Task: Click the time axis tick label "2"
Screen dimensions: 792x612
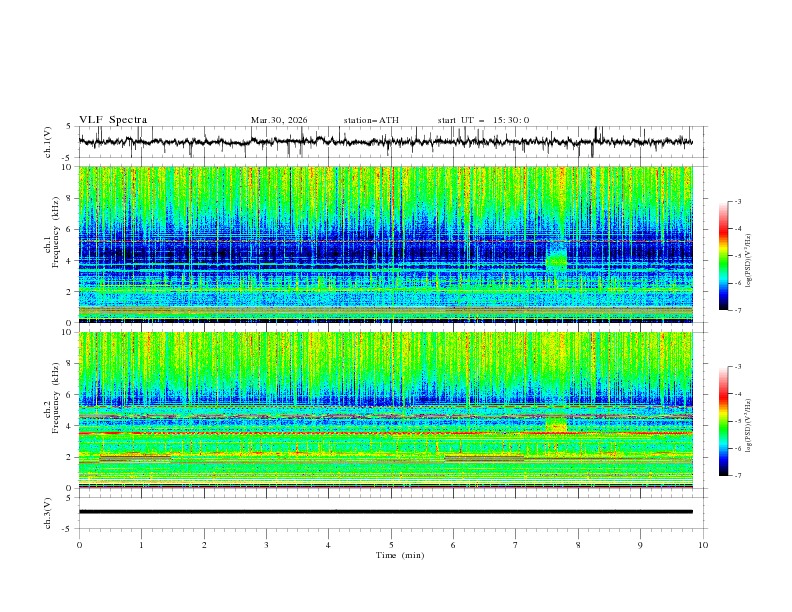Action: [204, 545]
